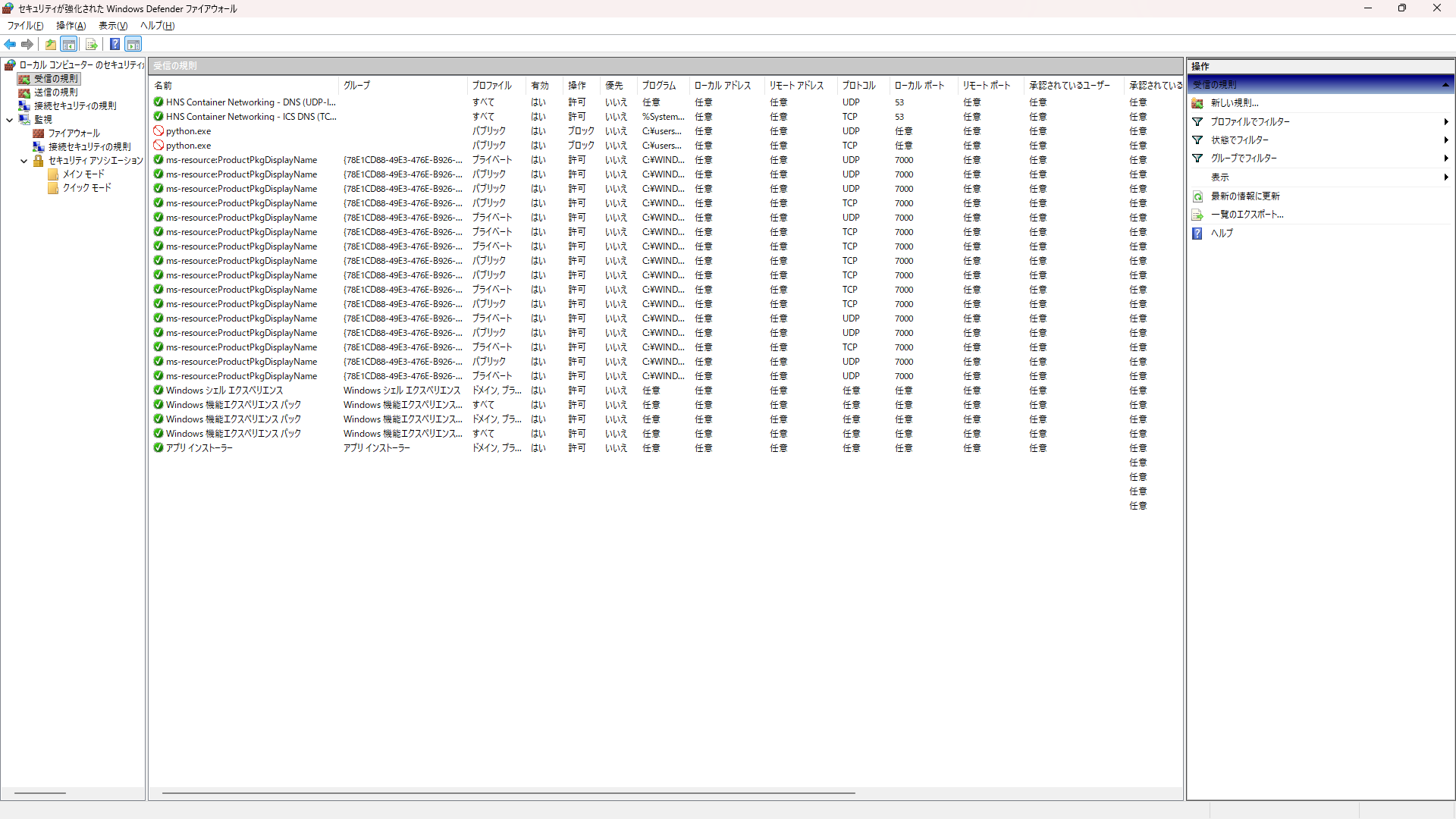This screenshot has height=819, width=1456.
Task: Collapse the 受信の規則 actions section arrow
Action: [1445, 85]
